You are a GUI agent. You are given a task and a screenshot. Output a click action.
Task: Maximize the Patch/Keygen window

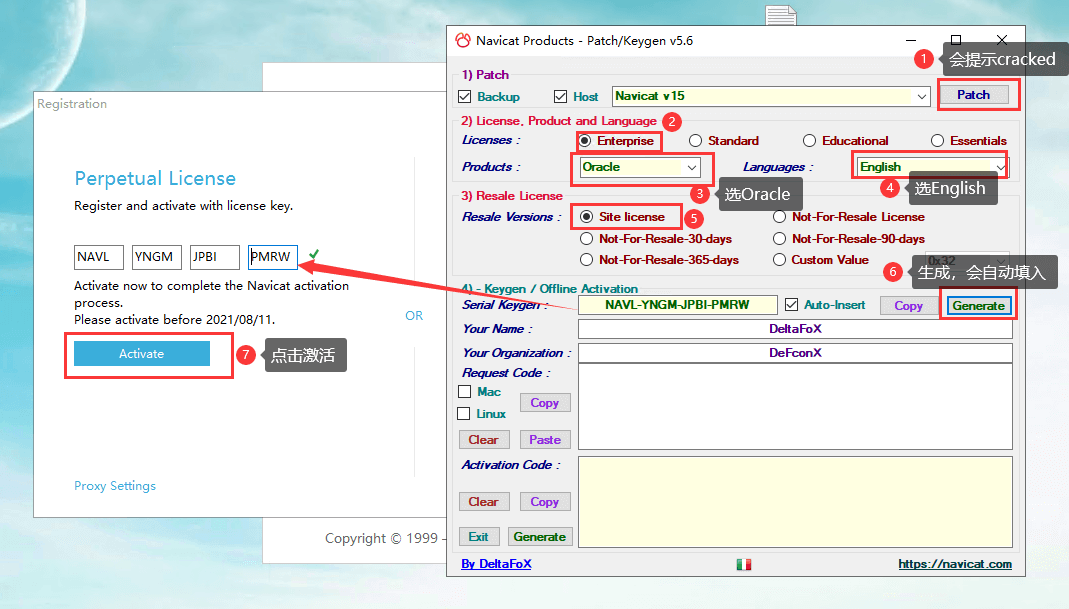956,40
